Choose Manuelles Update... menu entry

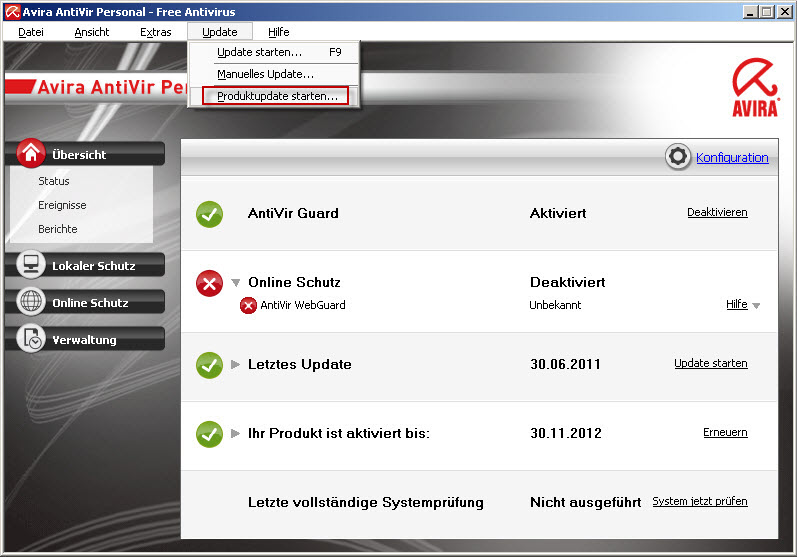(x=274, y=74)
